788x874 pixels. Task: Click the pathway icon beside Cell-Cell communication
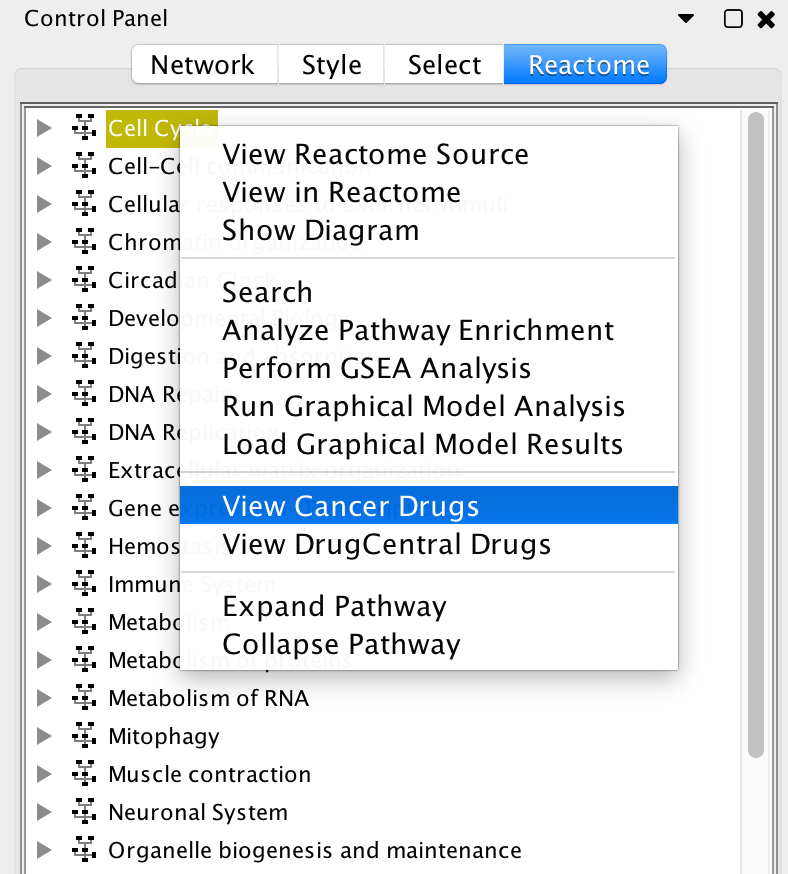(x=84, y=166)
